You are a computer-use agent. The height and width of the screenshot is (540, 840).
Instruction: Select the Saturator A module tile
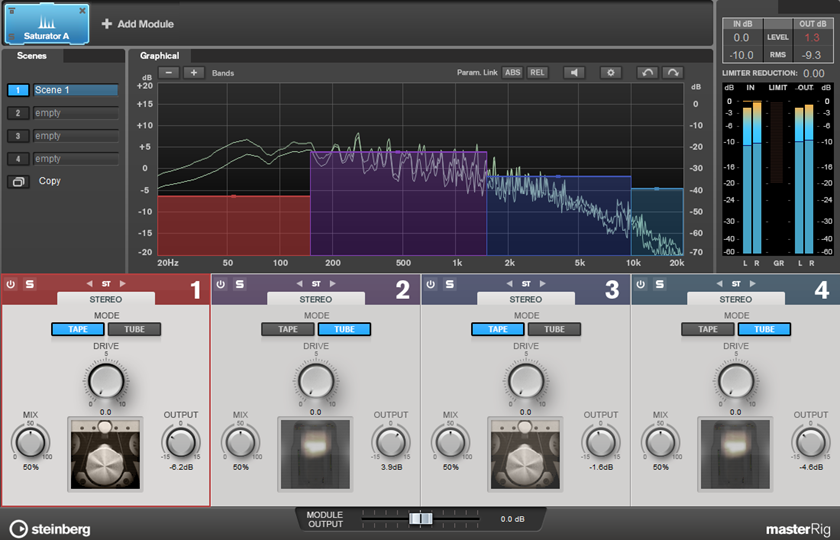[47, 24]
